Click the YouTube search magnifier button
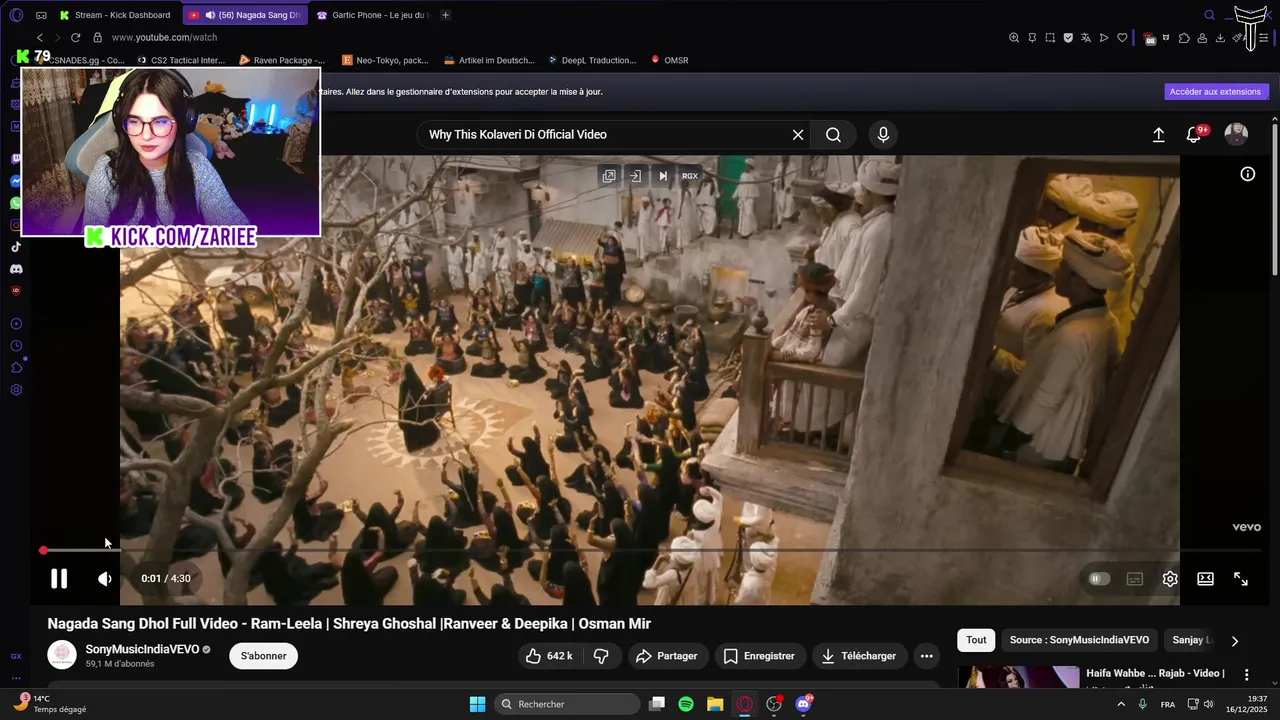The width and height of the screenshot is (1280, 720). coord(833,135)
